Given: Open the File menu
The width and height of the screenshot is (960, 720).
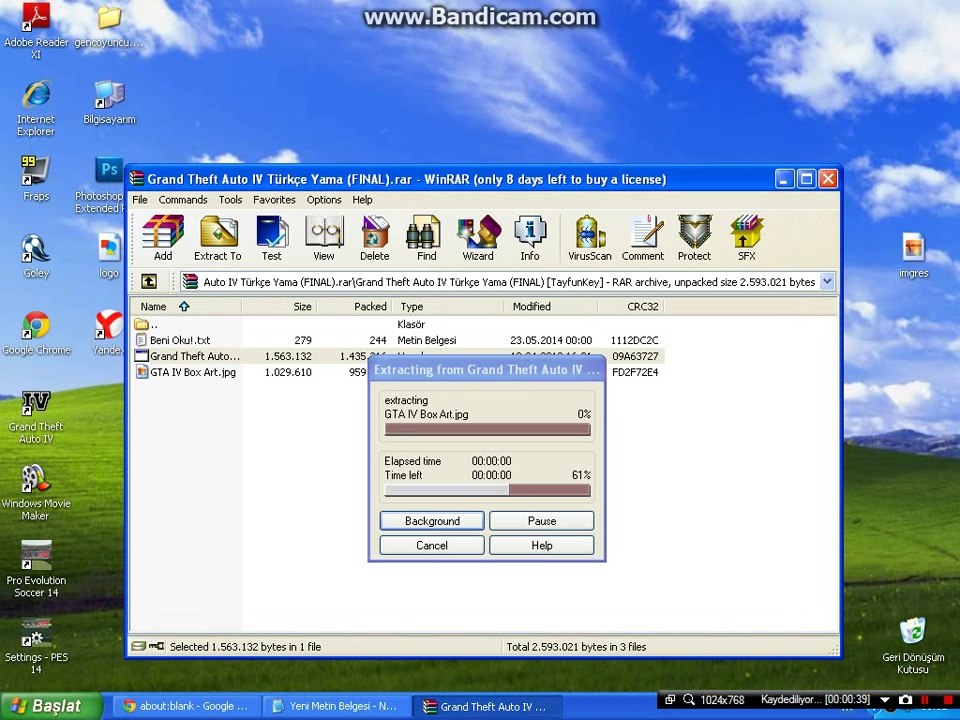Looking at the screenshot, I should 140,200.
